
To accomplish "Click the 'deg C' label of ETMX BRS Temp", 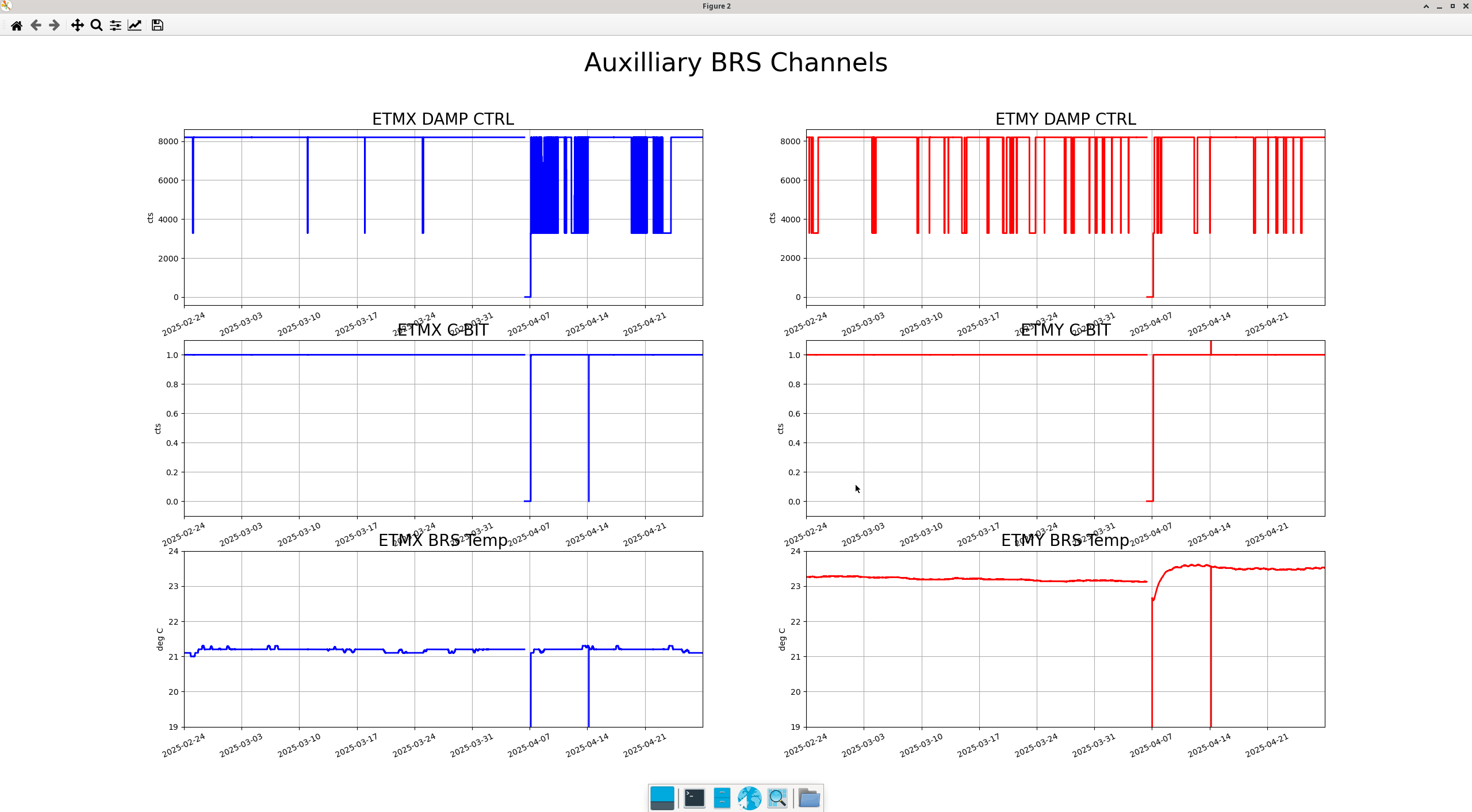I will [160, 639].
